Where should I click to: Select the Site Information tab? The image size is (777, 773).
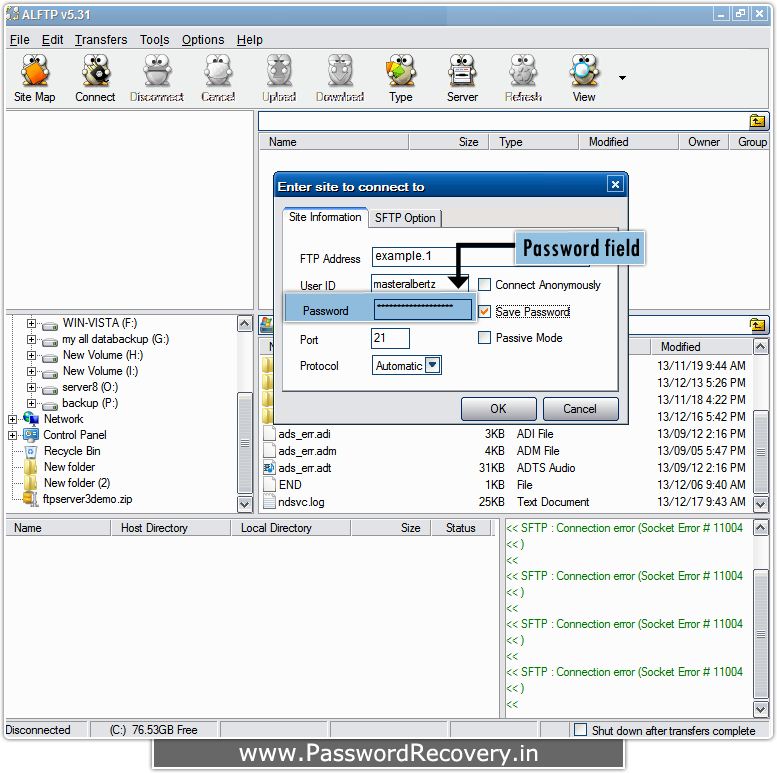pos(325,217)
